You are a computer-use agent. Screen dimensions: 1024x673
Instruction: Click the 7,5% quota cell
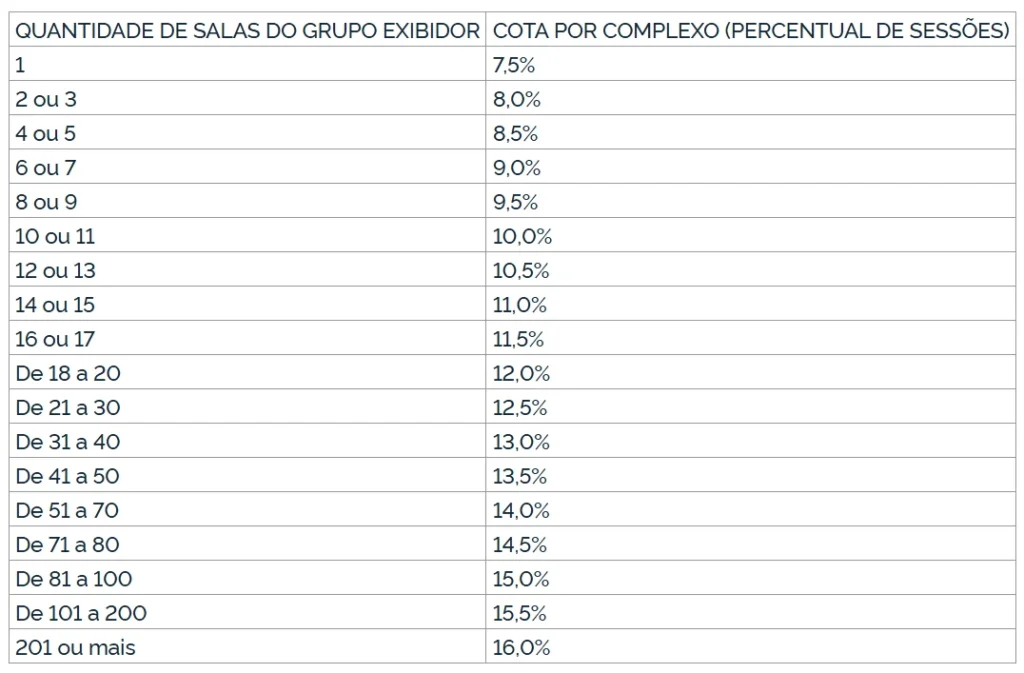(514, 66)
